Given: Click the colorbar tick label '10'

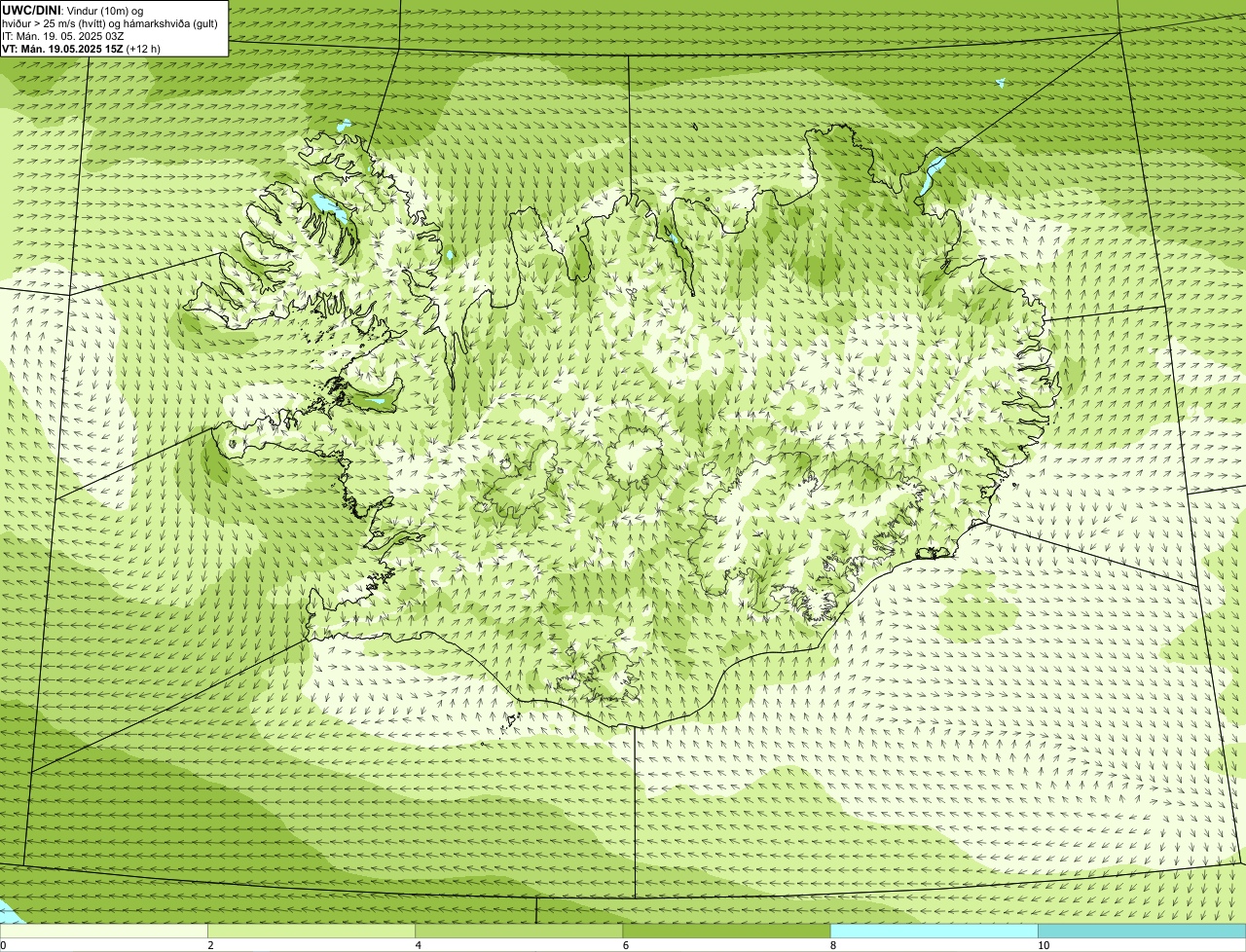Looking at the screenshot, I should (1044, 945).
